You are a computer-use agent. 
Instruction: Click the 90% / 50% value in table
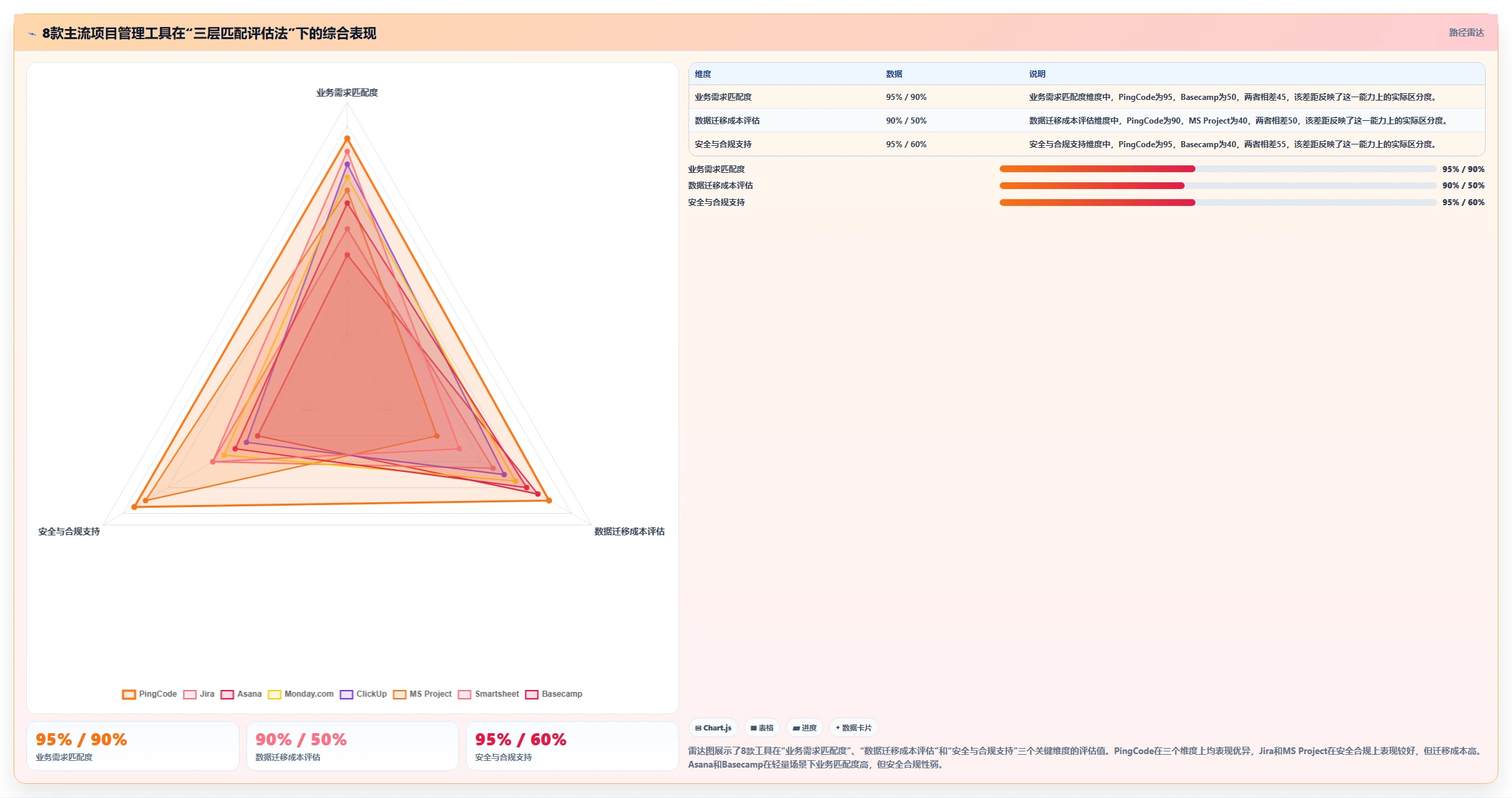click(906, 120)
